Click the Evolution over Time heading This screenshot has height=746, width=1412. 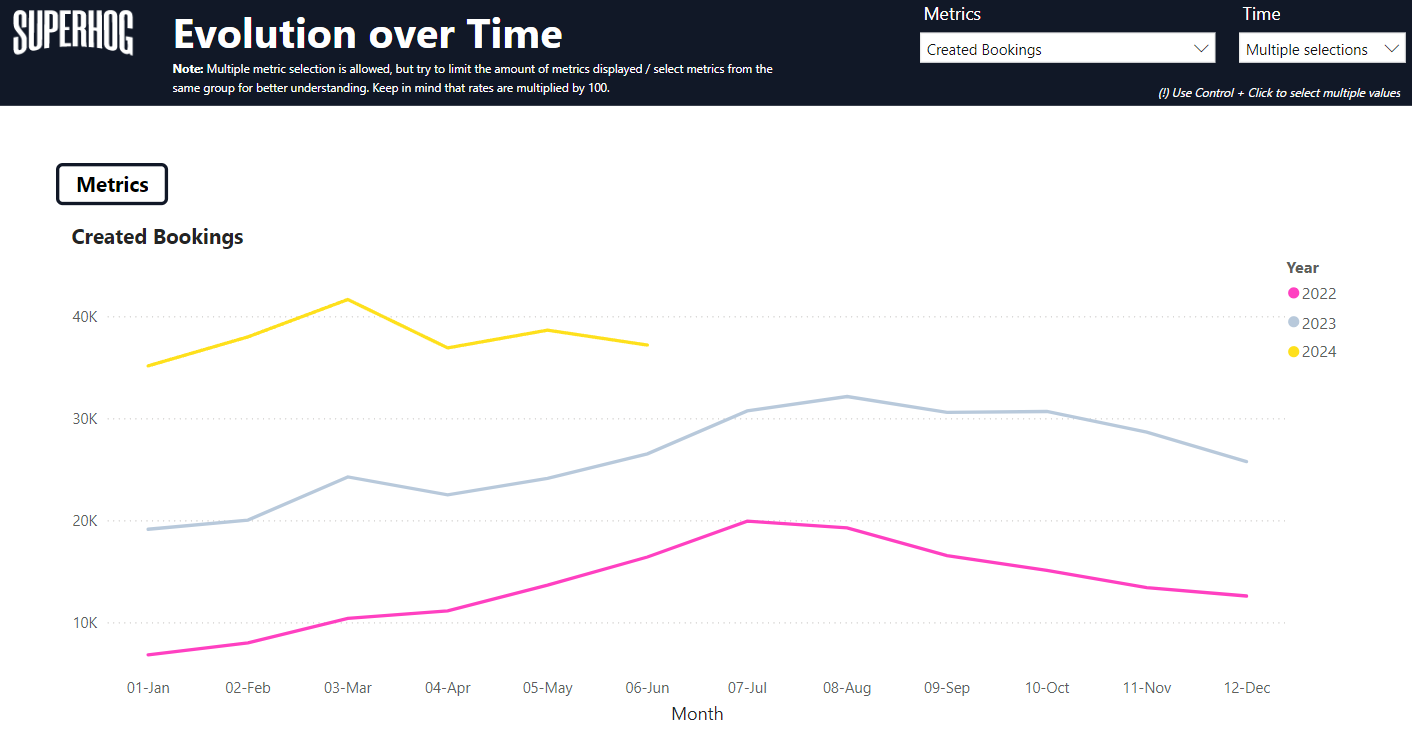[367, 34]
